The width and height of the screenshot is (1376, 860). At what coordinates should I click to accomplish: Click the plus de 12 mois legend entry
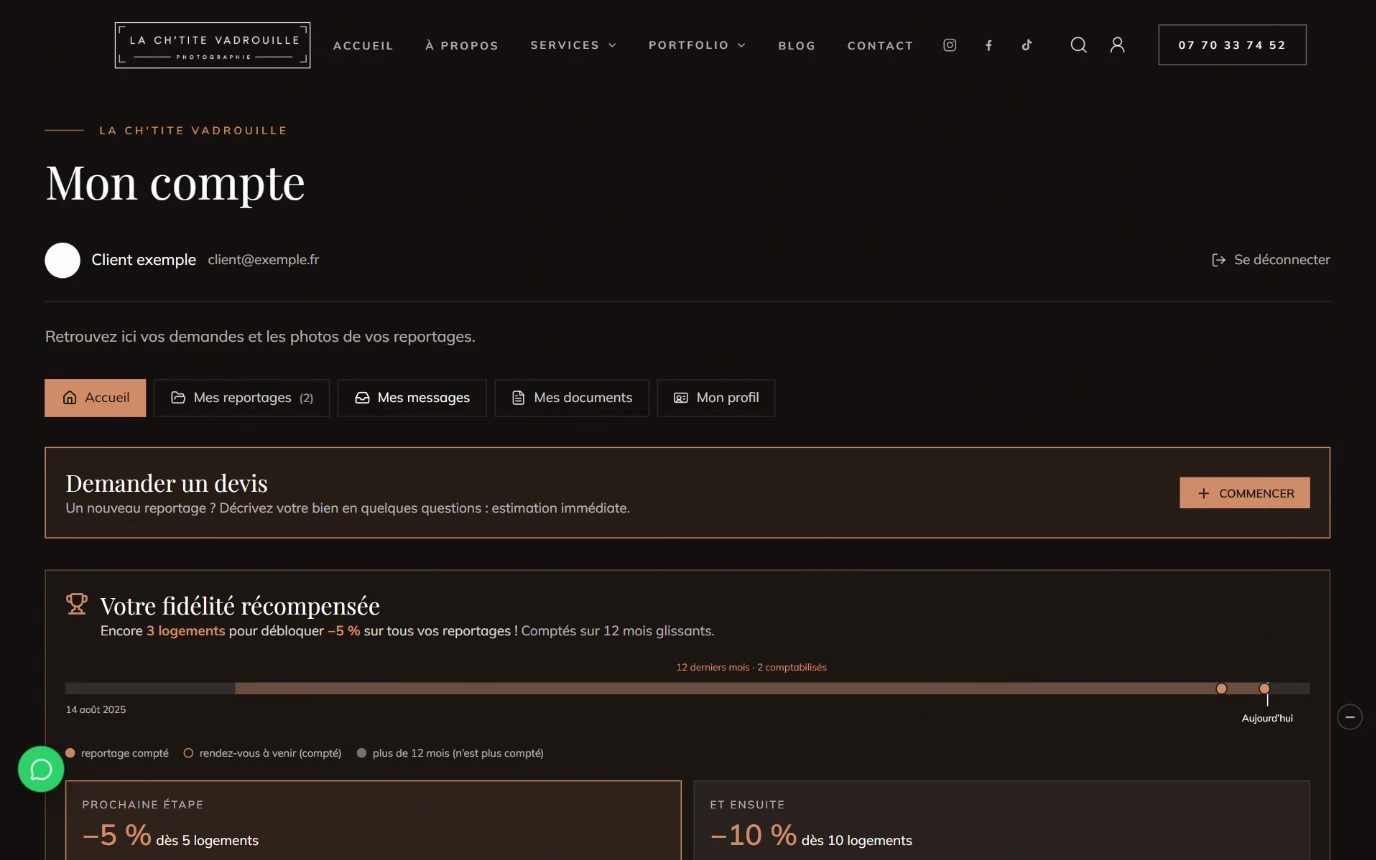pos(450,753)
